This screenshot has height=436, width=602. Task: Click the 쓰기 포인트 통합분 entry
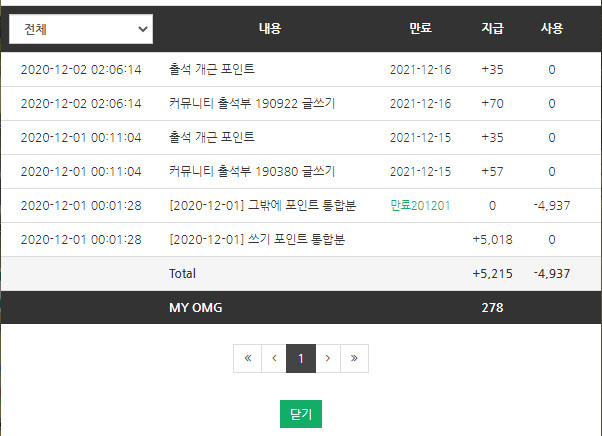pyautogui.click(x=257, y=239)
